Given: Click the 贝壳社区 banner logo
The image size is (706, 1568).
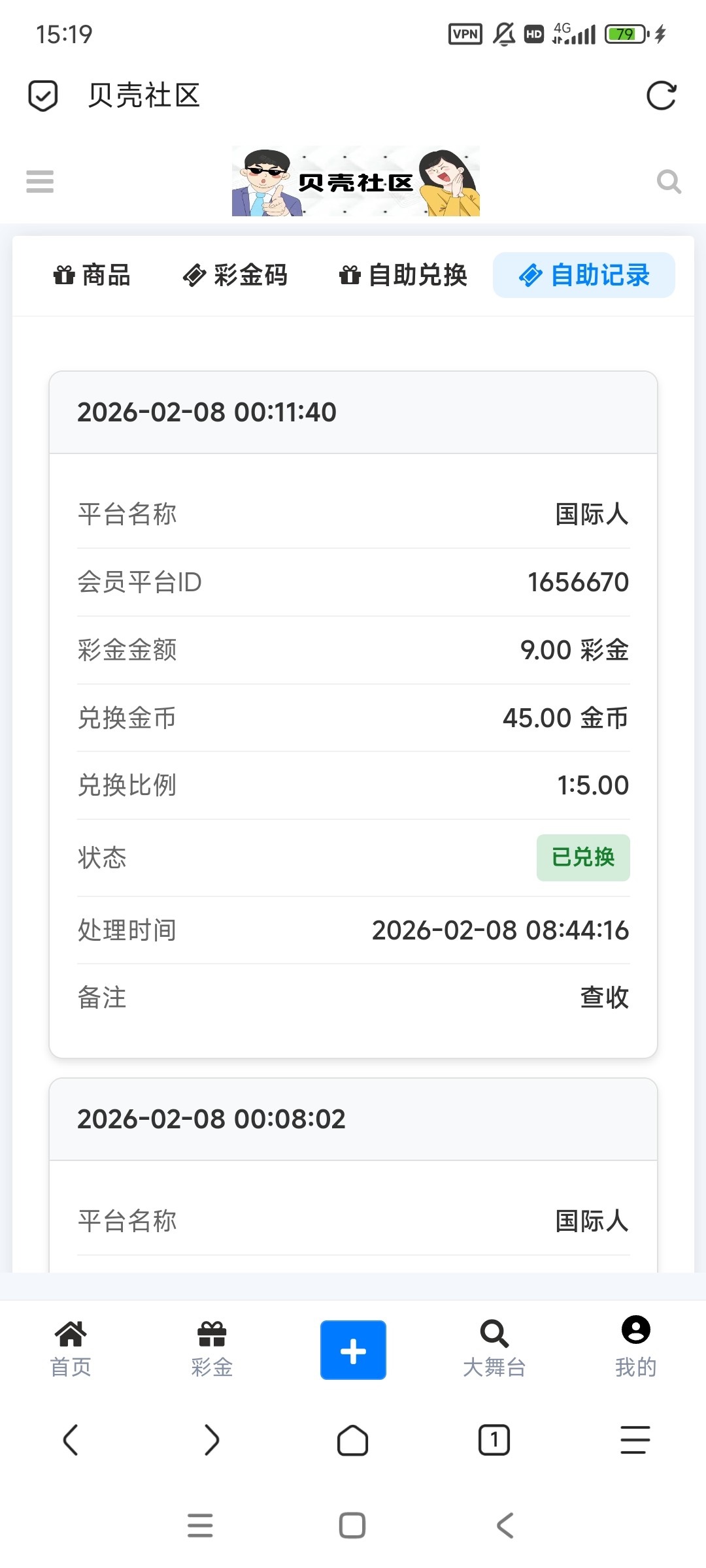Looking at the screenshot, I should pos(356,182).
